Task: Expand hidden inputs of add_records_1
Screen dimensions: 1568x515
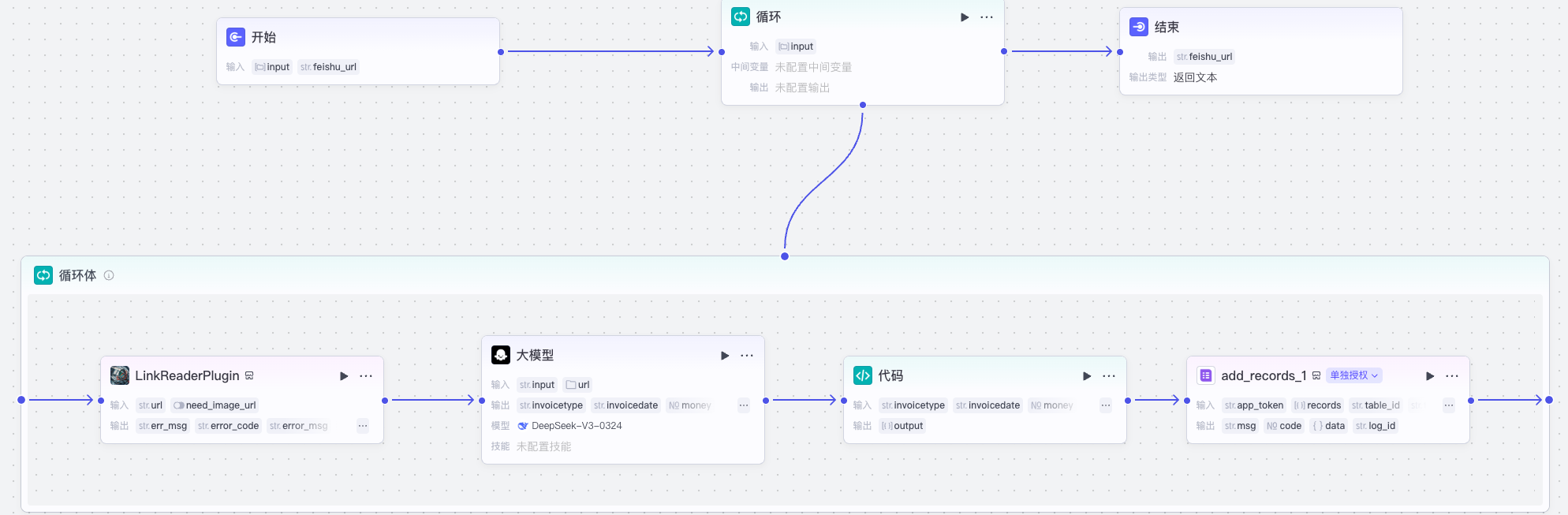Action: [x=1449, y=405]
